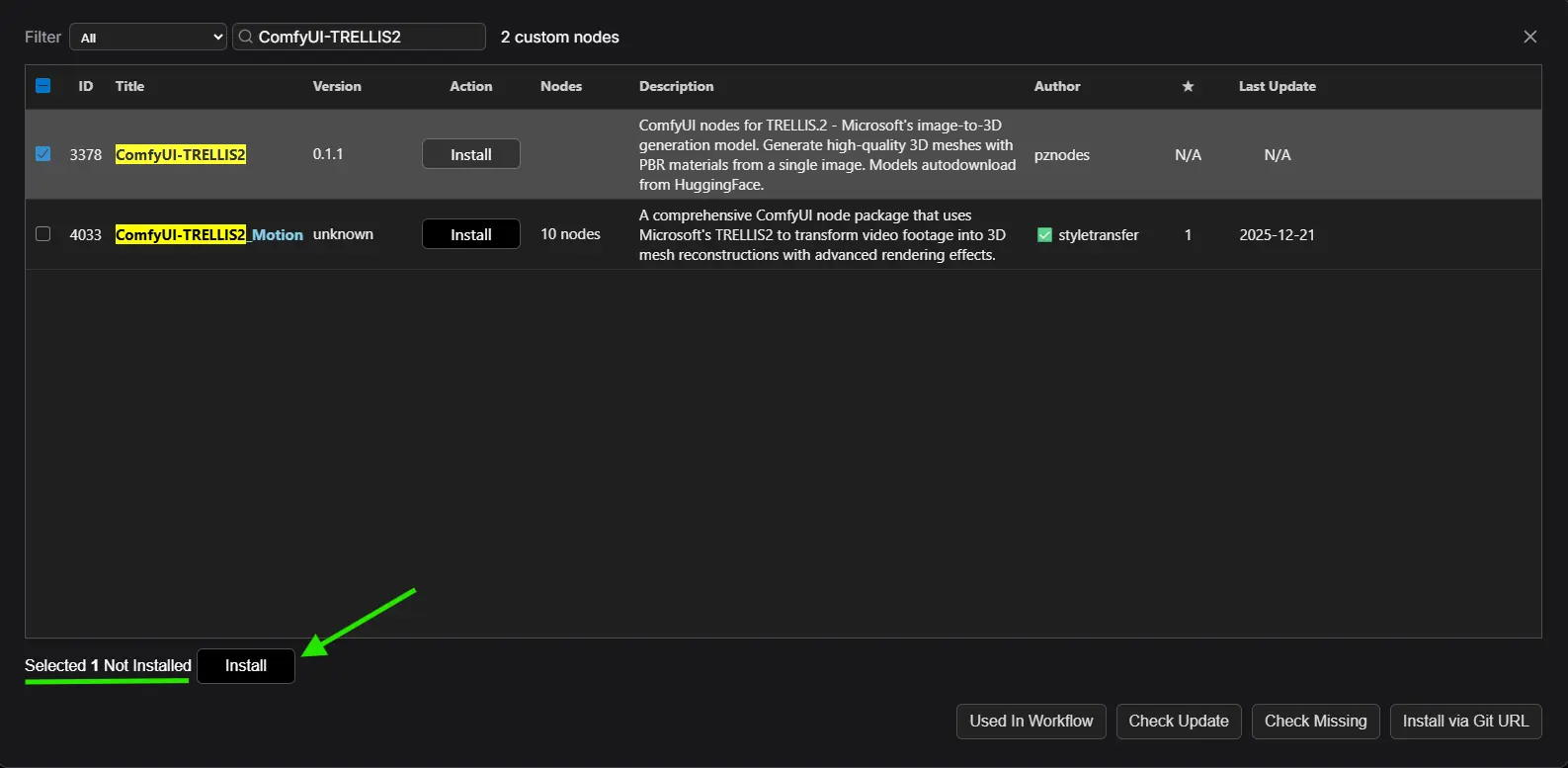Click the search magnifier icon
The height and width of the screenshot is (768, 1568).
246,37
